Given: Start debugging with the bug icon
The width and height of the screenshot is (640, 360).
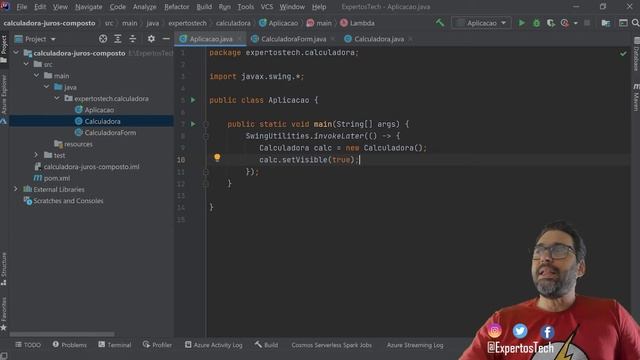Looking at the screenshot, I should [x=536, y=23].
